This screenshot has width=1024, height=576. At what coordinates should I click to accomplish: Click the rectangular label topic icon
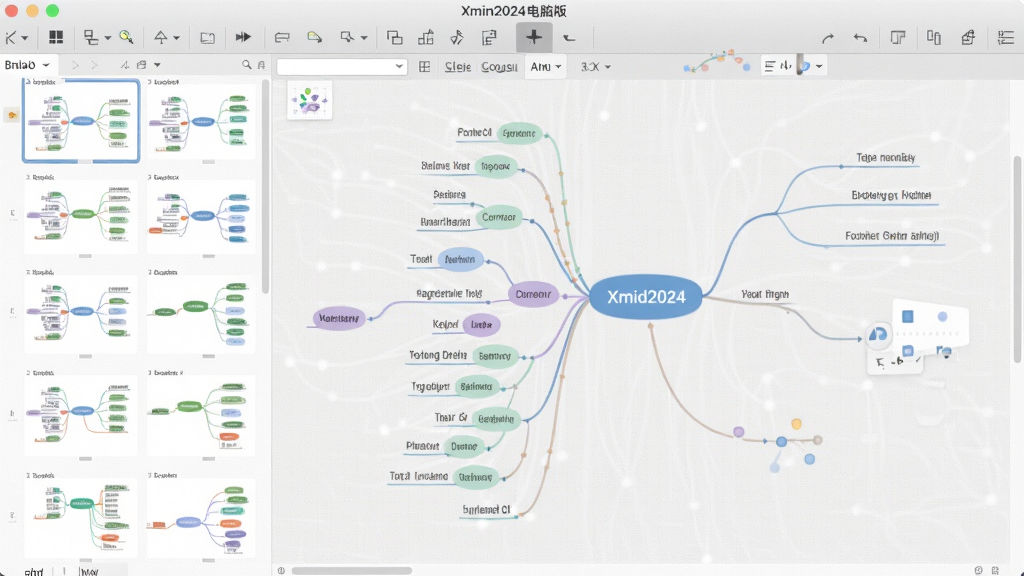point(282,37)
